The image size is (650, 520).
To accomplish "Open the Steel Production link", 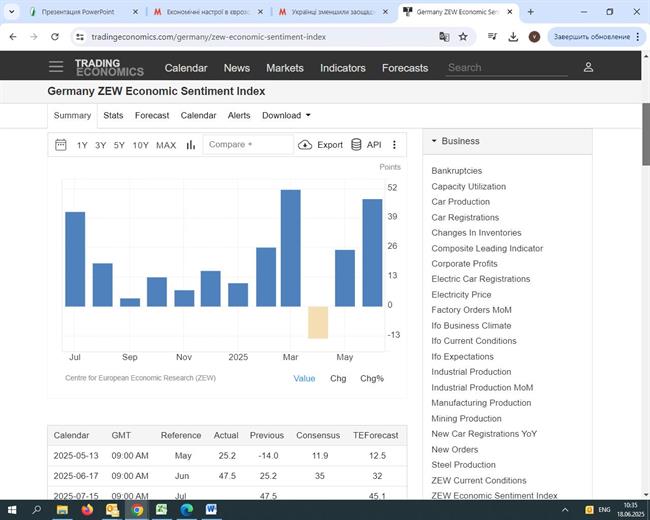I will pyautogui.click(x=463, y=465).
